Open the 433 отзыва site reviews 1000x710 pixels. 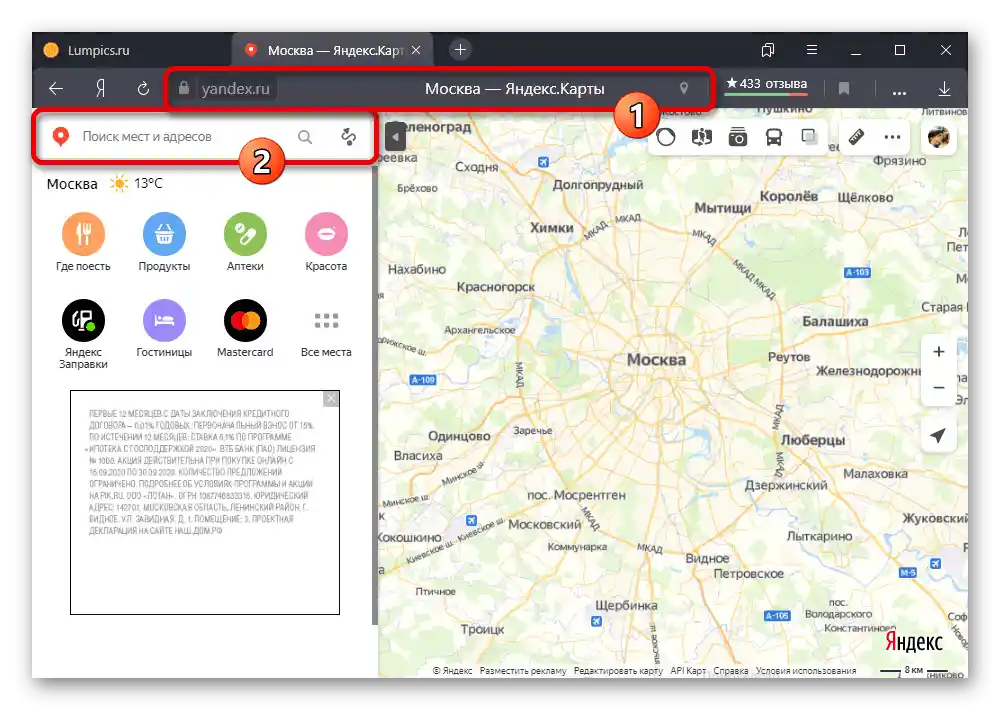pos(767,84)
